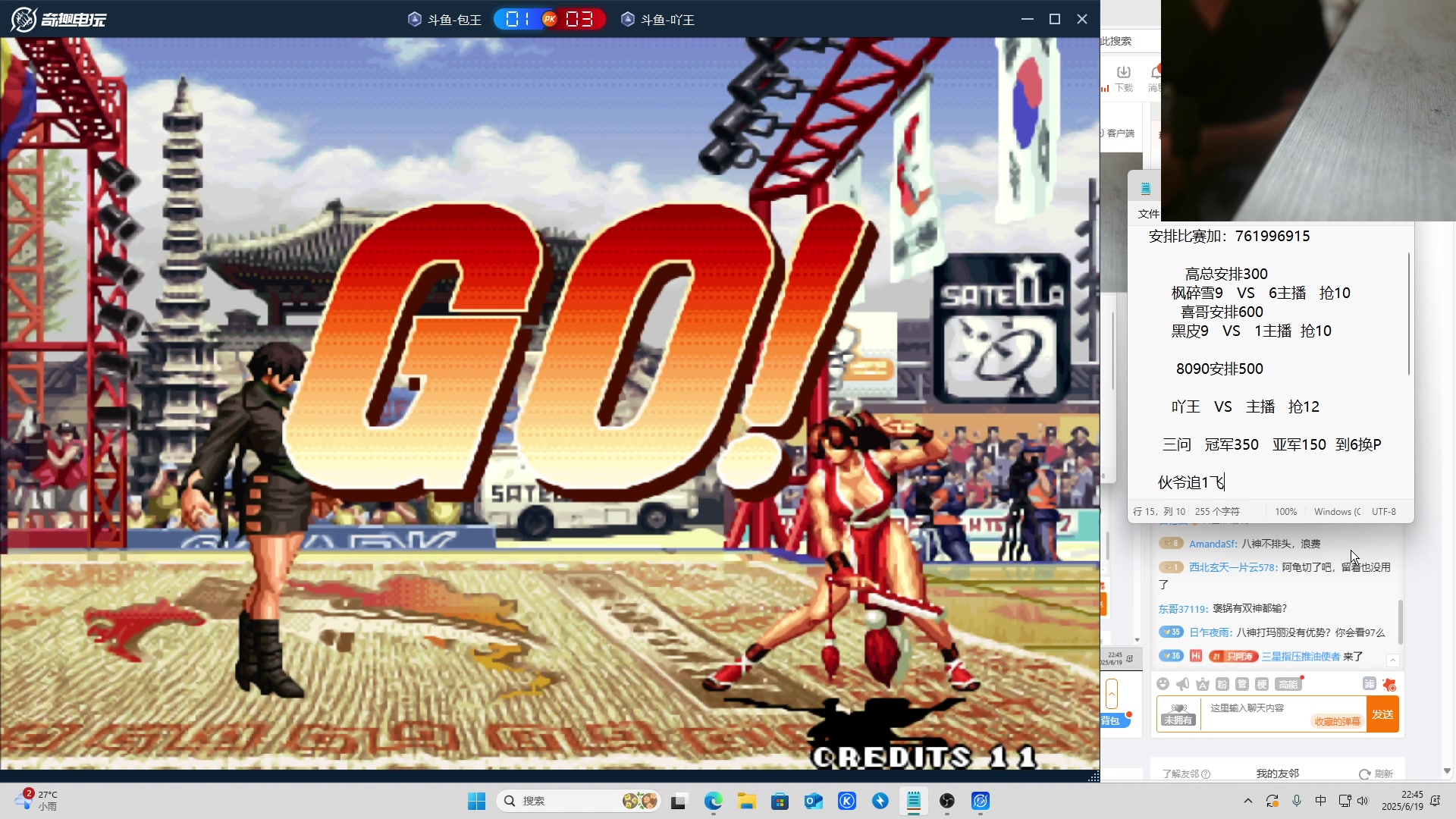Click the 下载 download icon in Douyu header

[1123, 78]
